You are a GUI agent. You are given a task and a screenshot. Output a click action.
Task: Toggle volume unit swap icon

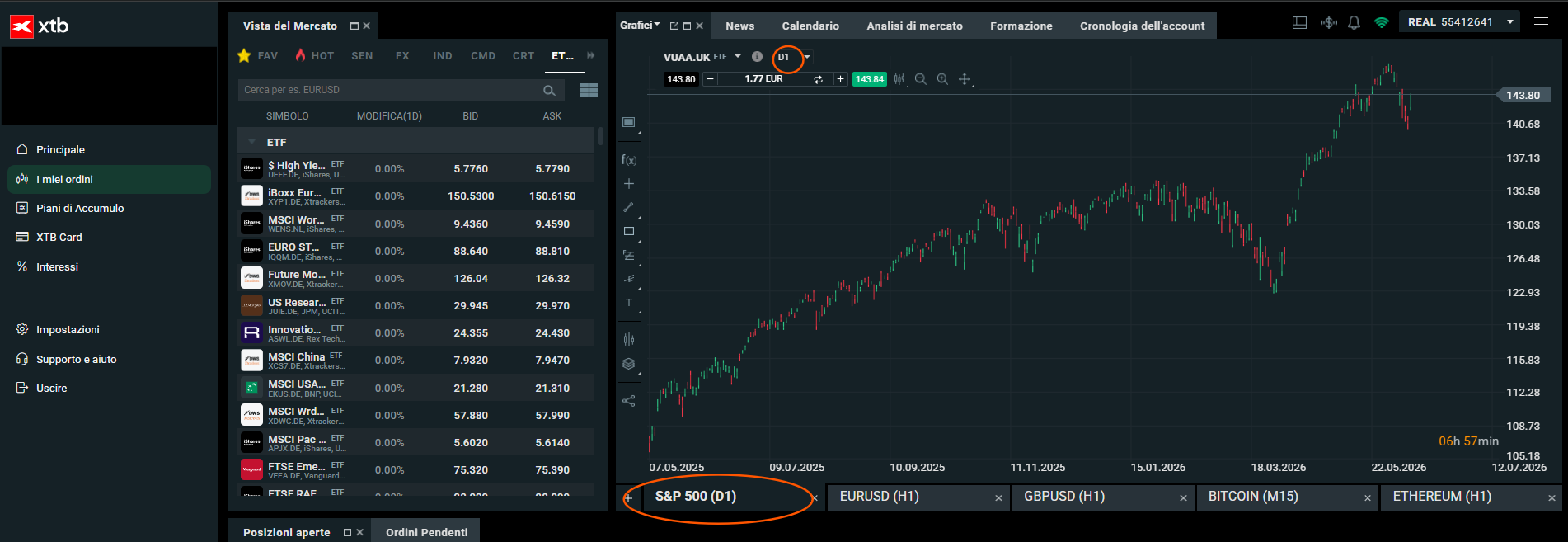pyautogui.click(x=818, y=79)
